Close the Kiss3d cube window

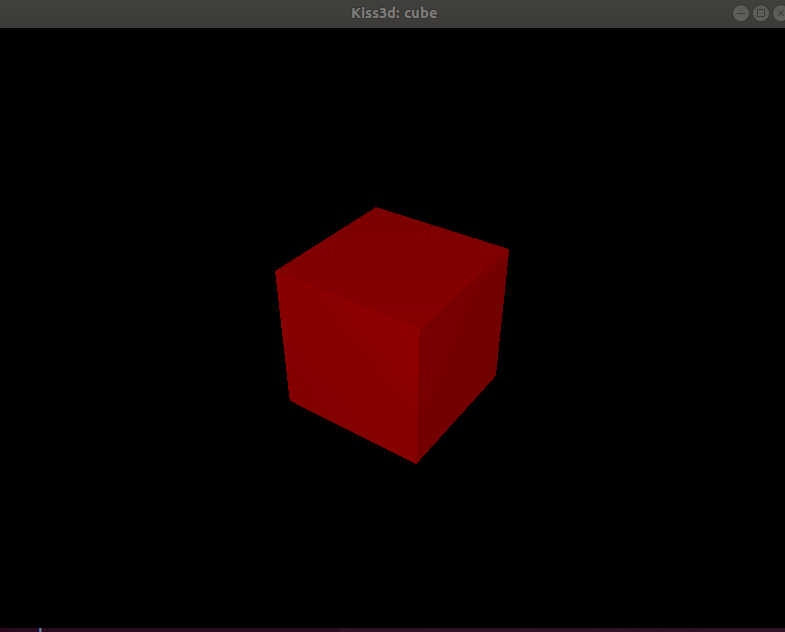click(x=779, y=13)
